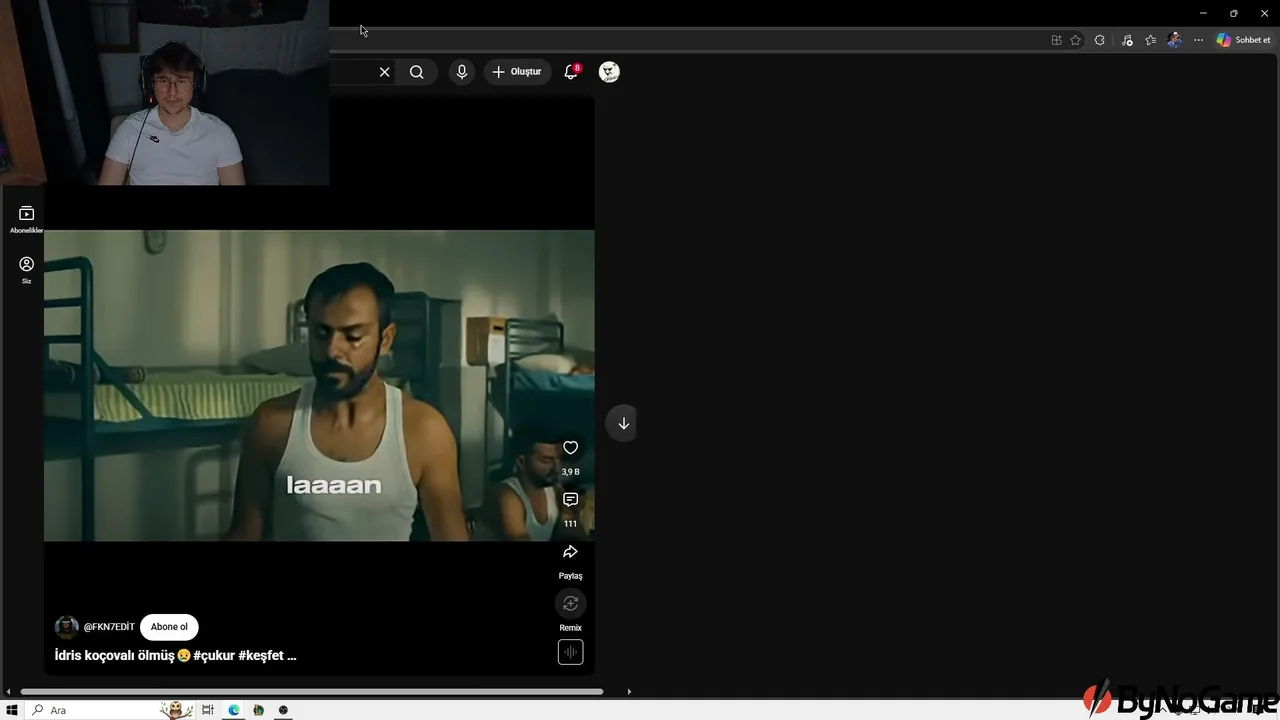The image size is (1280, 720).
Task: Go to next Short with down arrow
Action: [623, 423]
